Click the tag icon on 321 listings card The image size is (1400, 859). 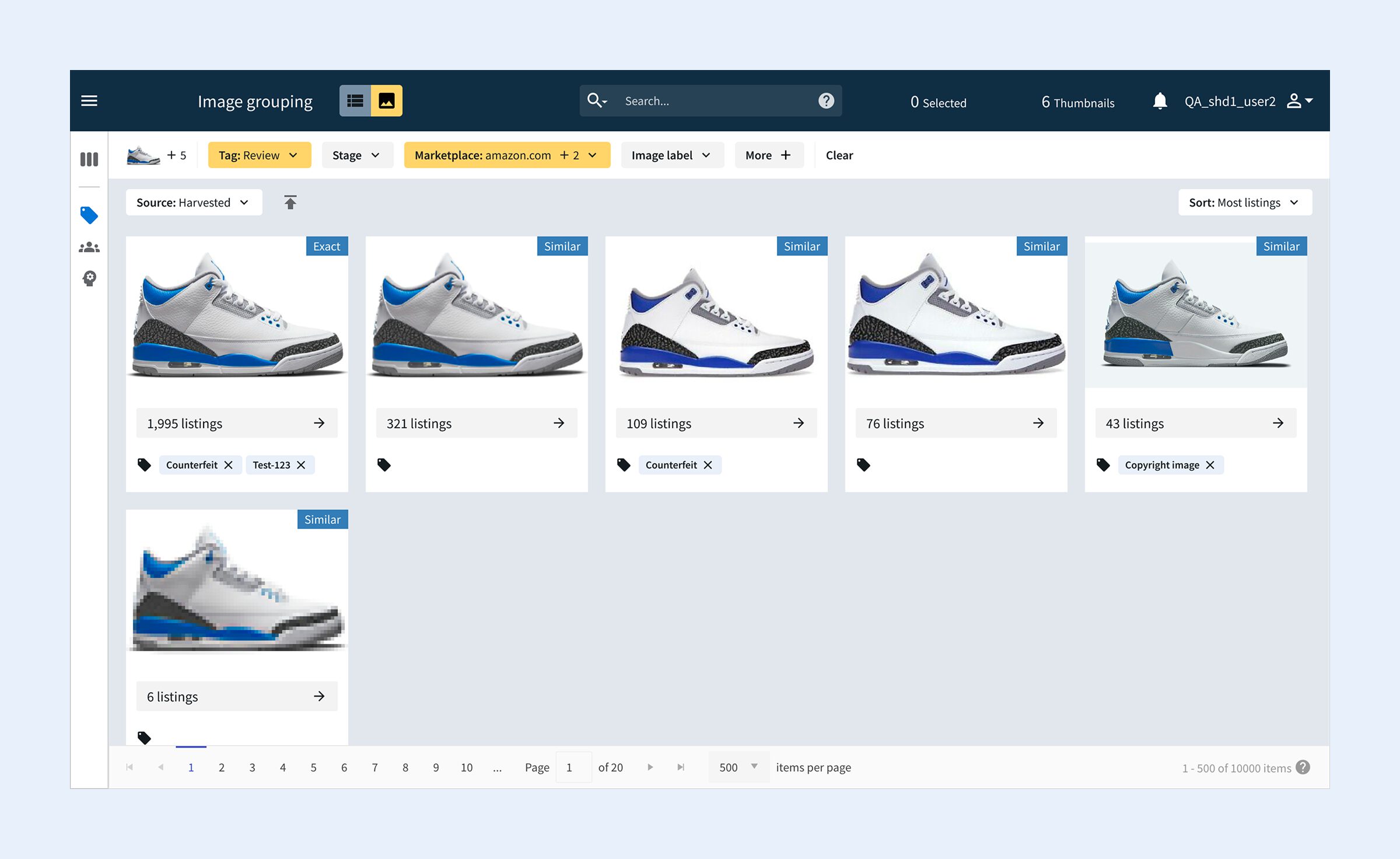click(384, 465)
